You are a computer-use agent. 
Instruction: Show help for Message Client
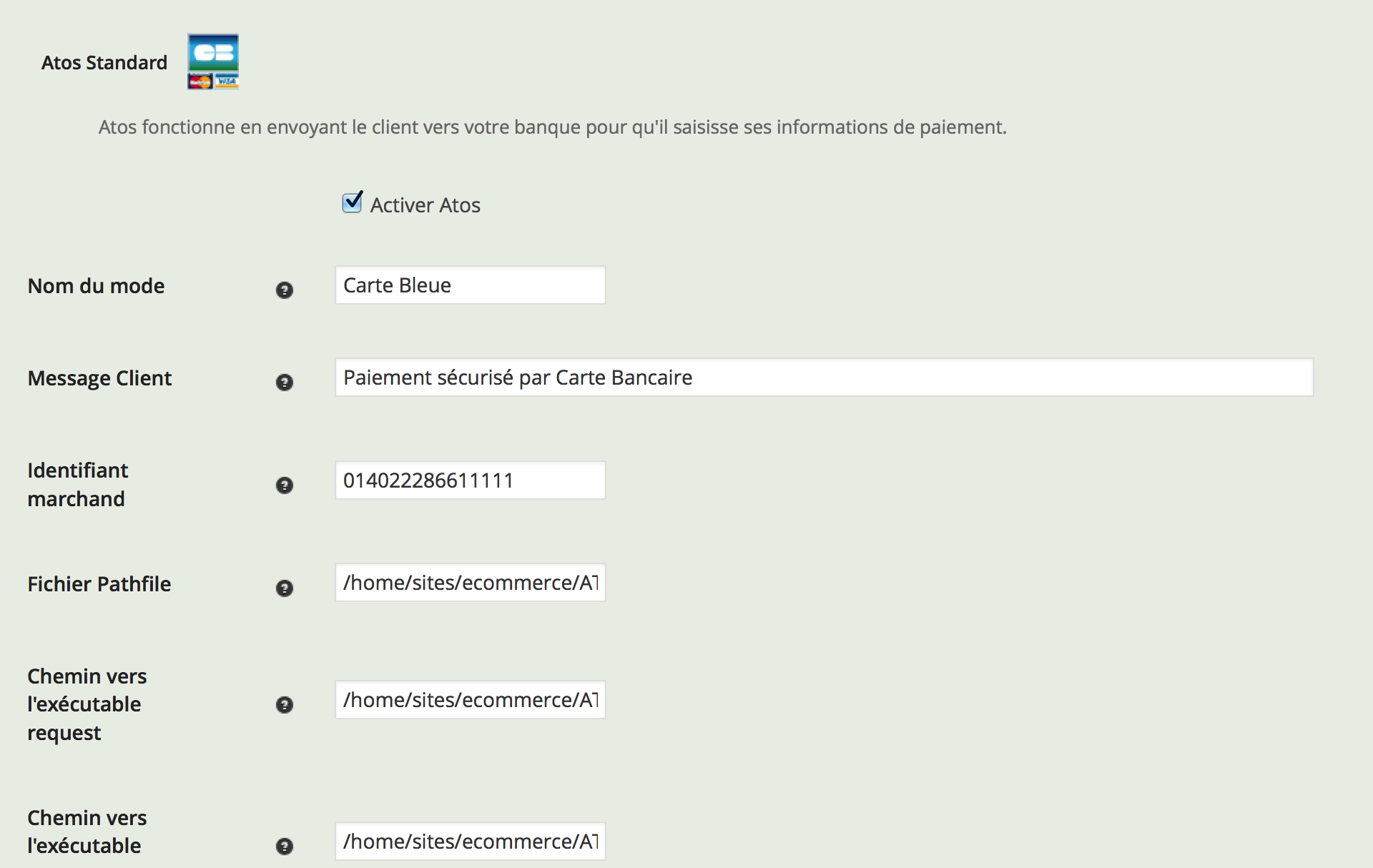(285, 382)
